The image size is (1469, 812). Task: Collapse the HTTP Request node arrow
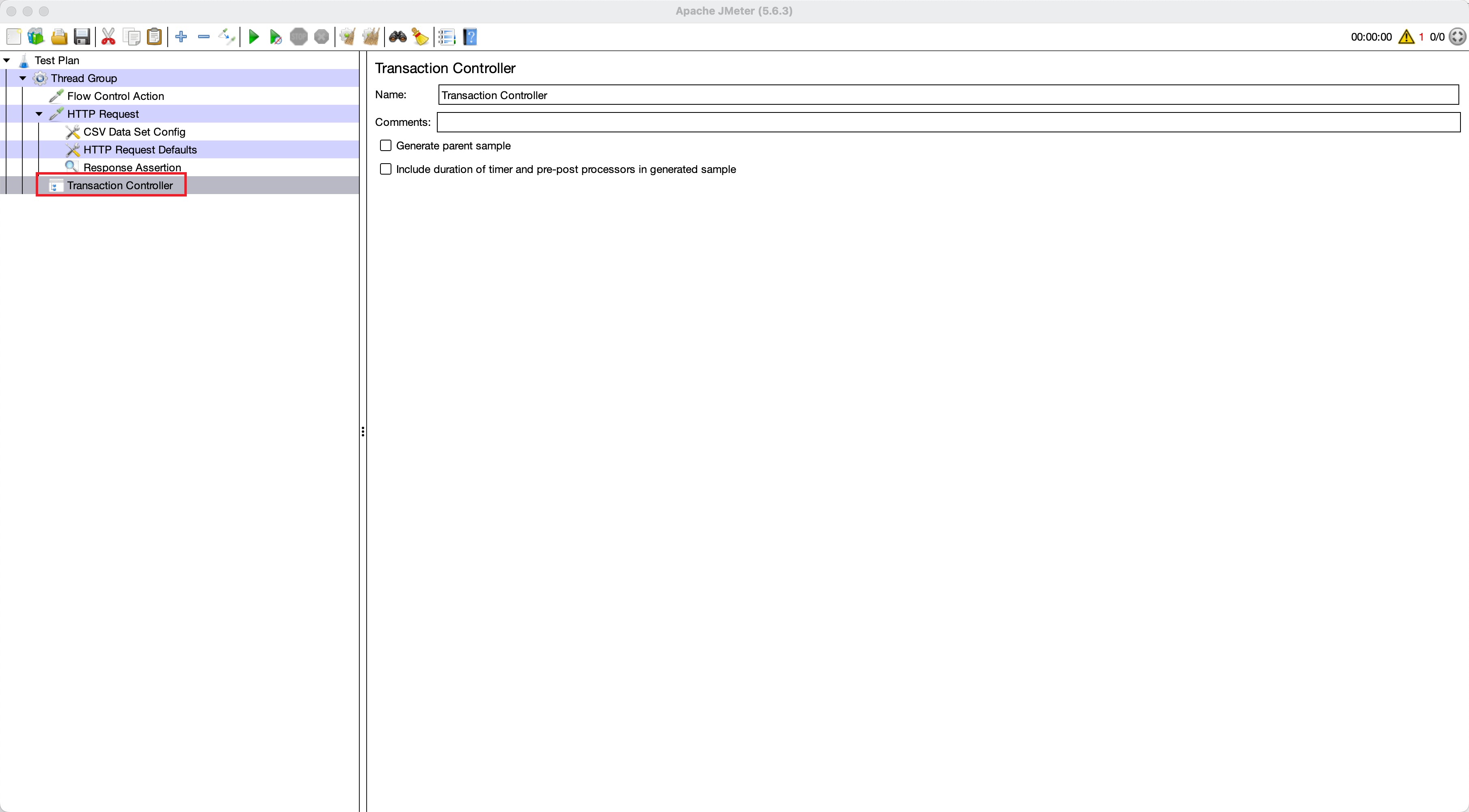click(x=39, y=114)
